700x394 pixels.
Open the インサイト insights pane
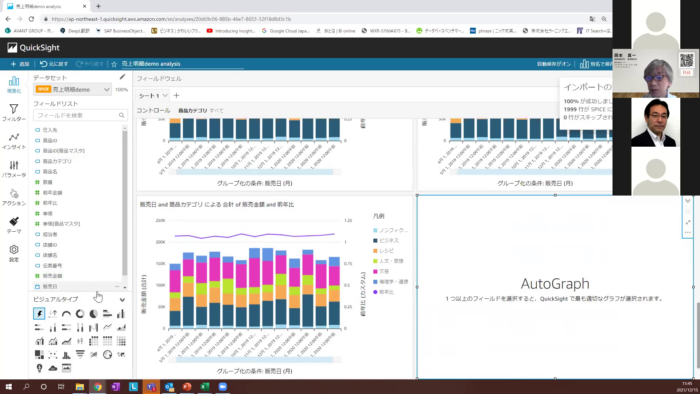(x=14, y=141)
